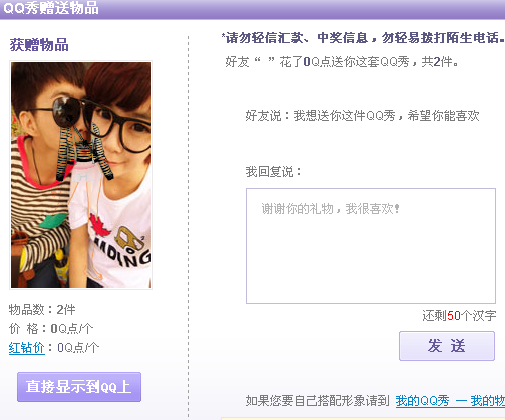Click the 获赠物品 heading
This screenshot has width=505, height=420.
(39, 45)
